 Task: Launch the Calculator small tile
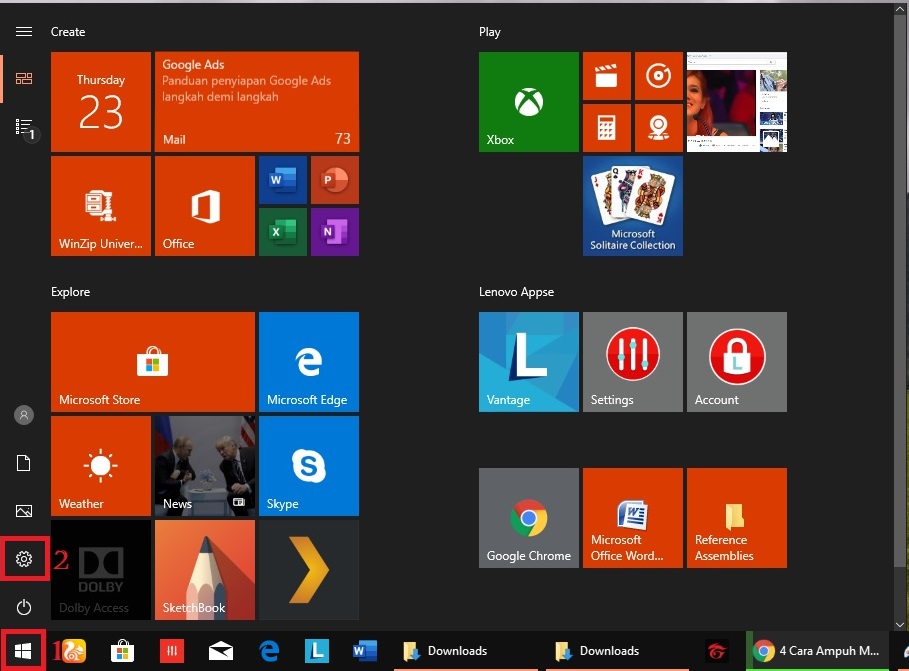tap(606, 128)
